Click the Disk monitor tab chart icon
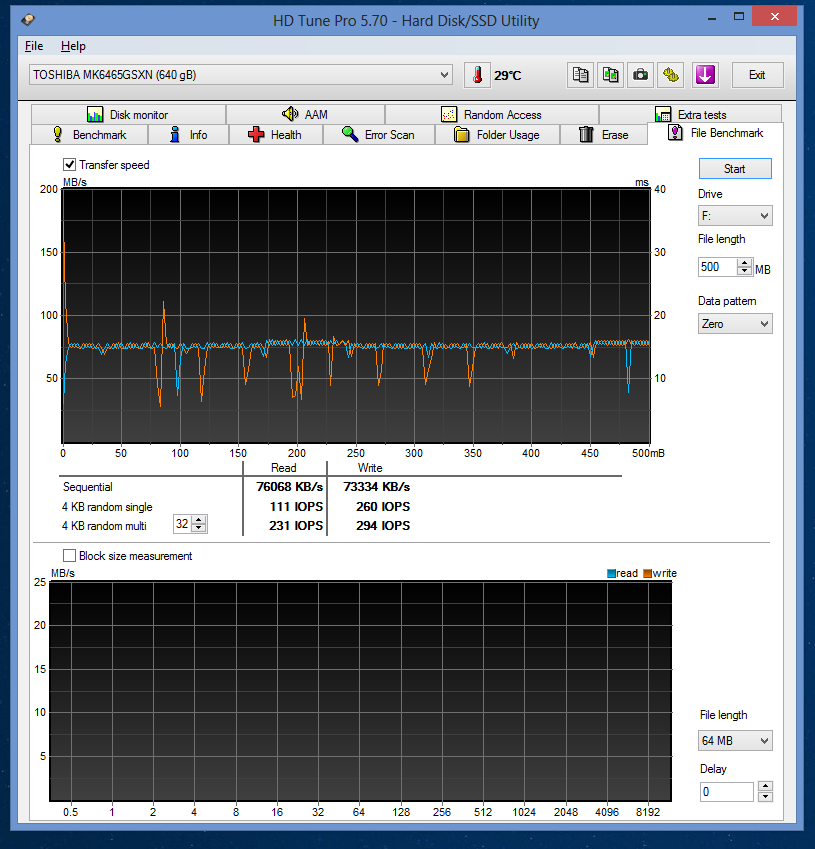815x849 pixels. click(95, 114)
